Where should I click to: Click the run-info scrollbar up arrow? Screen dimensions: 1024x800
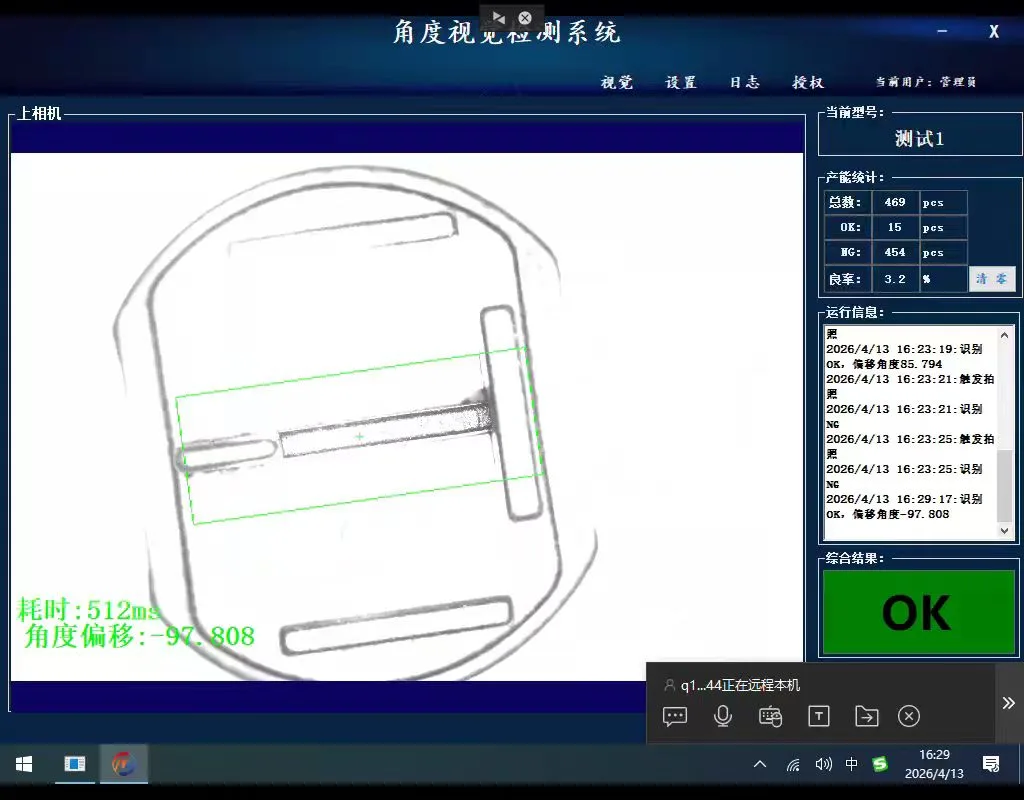tap(1005, 335)
